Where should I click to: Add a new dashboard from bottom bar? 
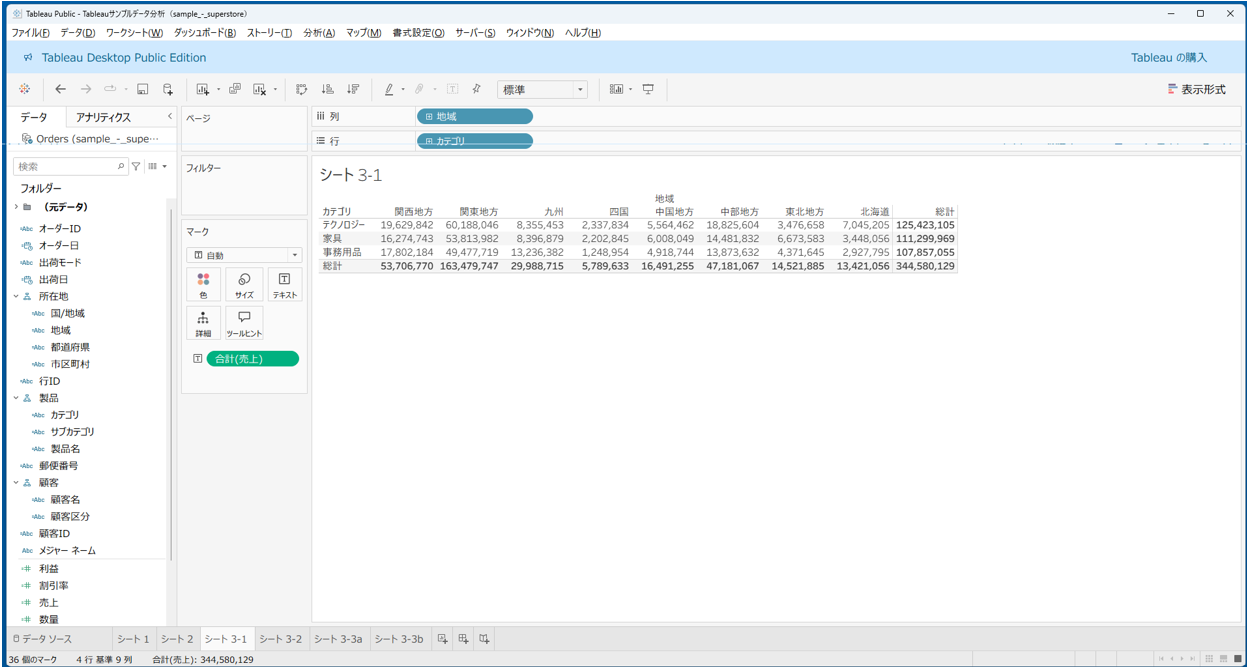pos(463,638)
